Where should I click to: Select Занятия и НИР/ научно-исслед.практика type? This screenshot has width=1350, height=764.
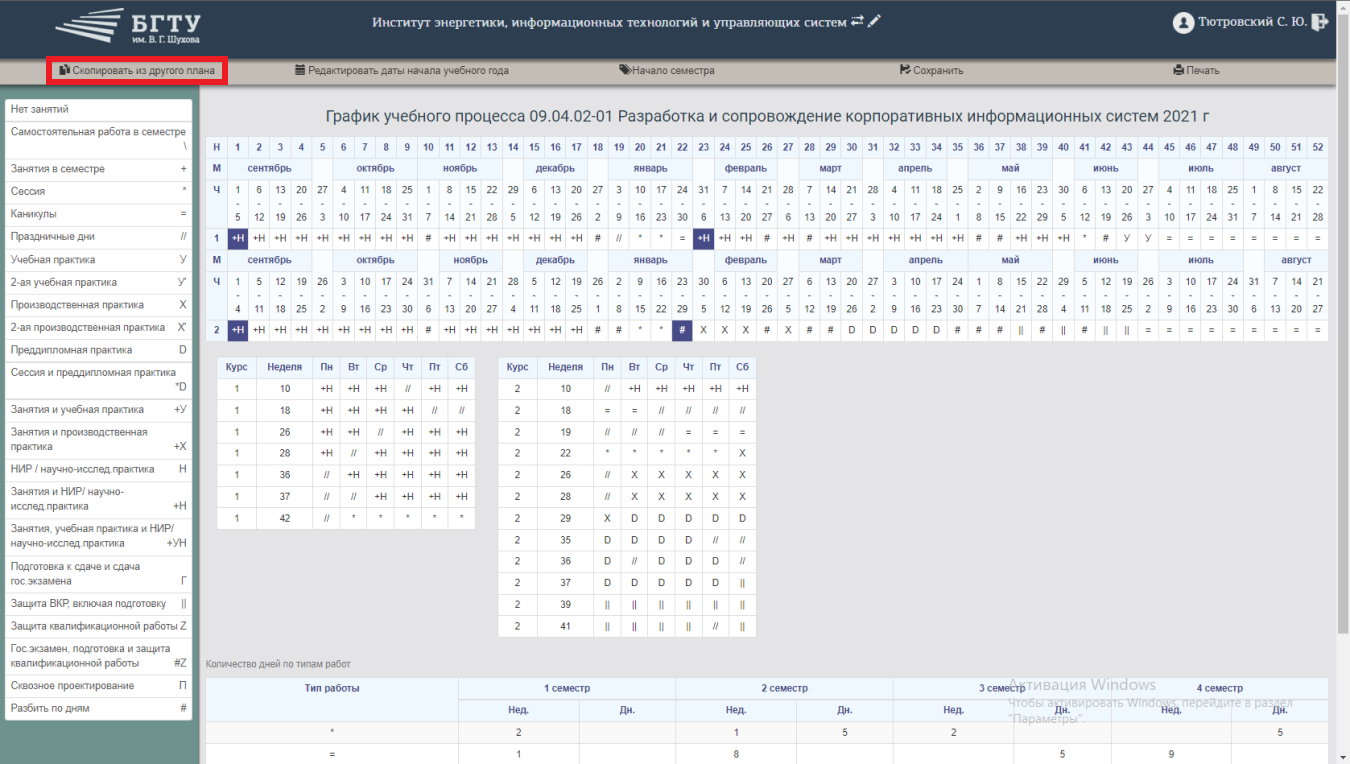pyautogui.click(x=98, y=499)
